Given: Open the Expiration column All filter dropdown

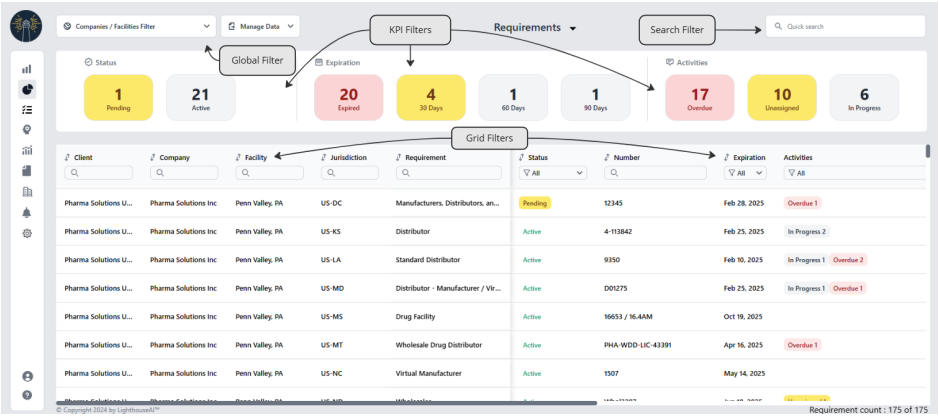Looking at the screenshot, I should point(745,173).
